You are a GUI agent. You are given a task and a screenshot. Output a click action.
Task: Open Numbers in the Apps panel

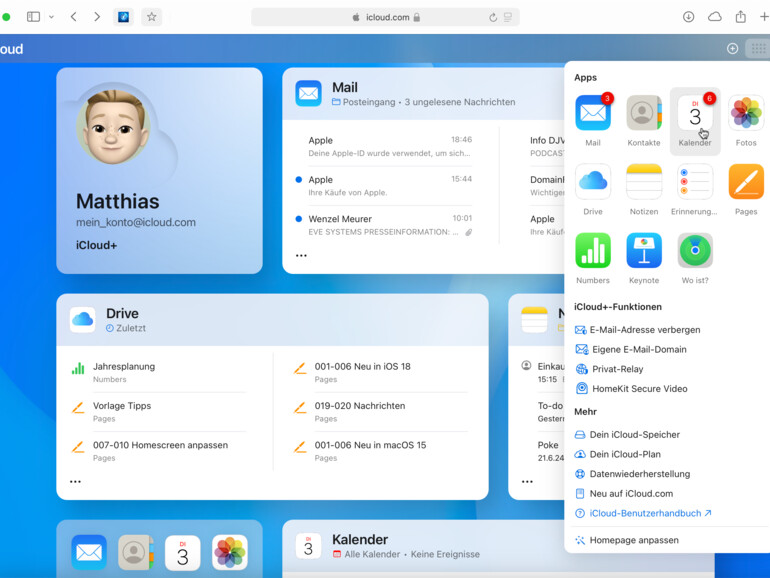(x=593, y=250)
